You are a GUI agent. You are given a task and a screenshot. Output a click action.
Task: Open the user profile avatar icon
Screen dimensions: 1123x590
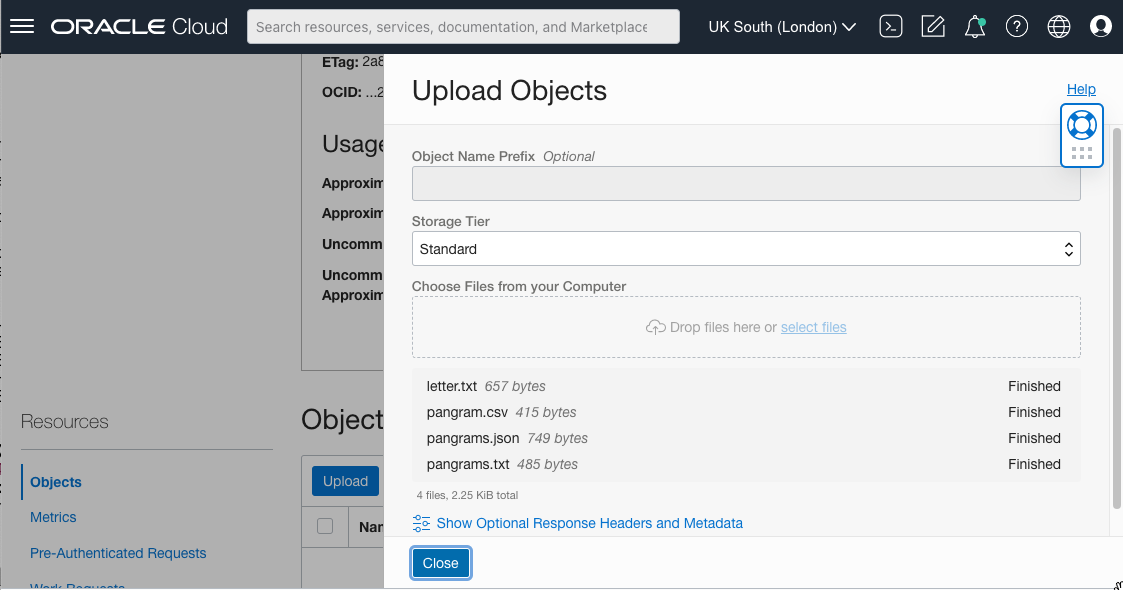pyautogui.click(x=1101, y=26)
